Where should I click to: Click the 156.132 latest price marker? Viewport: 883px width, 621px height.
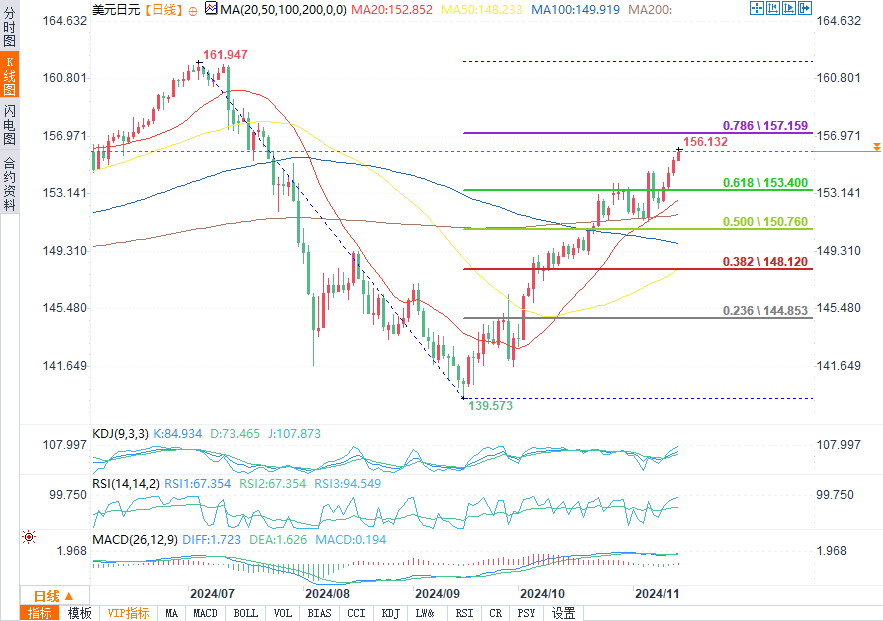point(706,142)
